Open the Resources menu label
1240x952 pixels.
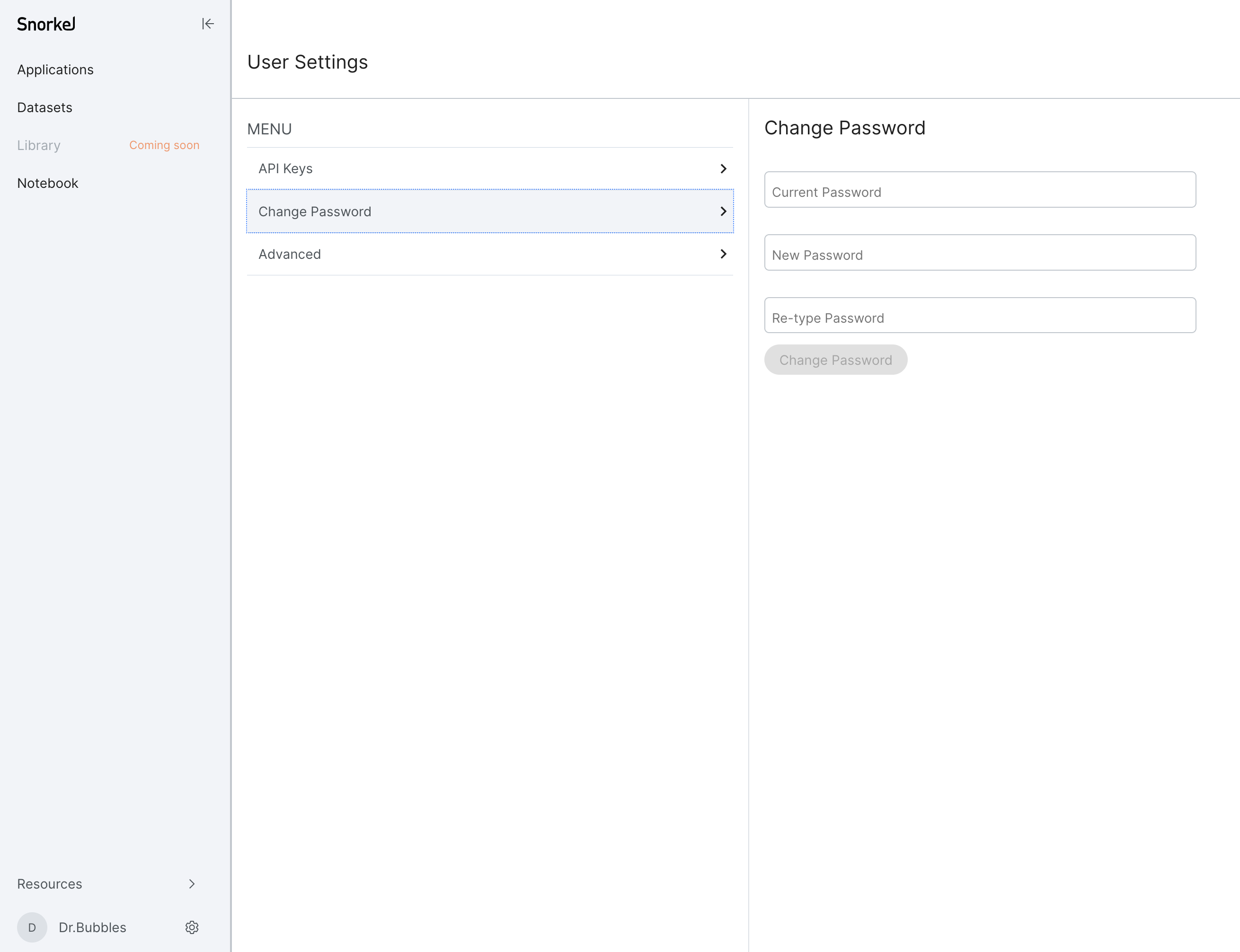50,883
